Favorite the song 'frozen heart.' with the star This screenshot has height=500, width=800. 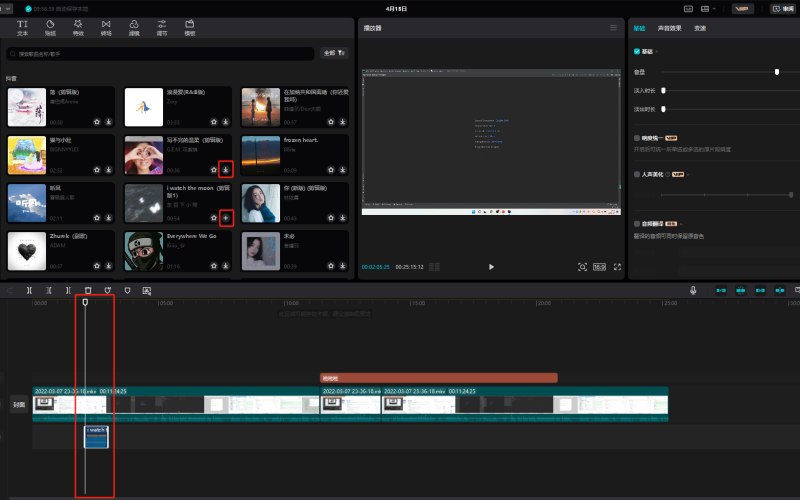pos(331,170)
